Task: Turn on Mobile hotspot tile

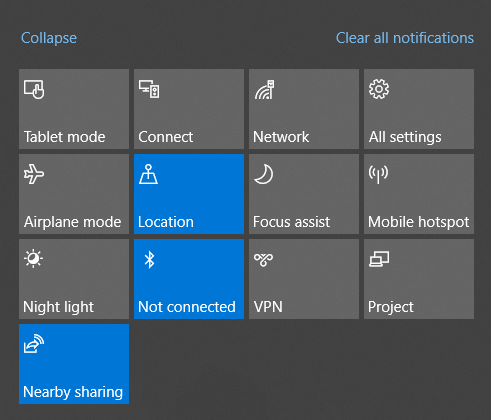Action: tap(419, 194)
